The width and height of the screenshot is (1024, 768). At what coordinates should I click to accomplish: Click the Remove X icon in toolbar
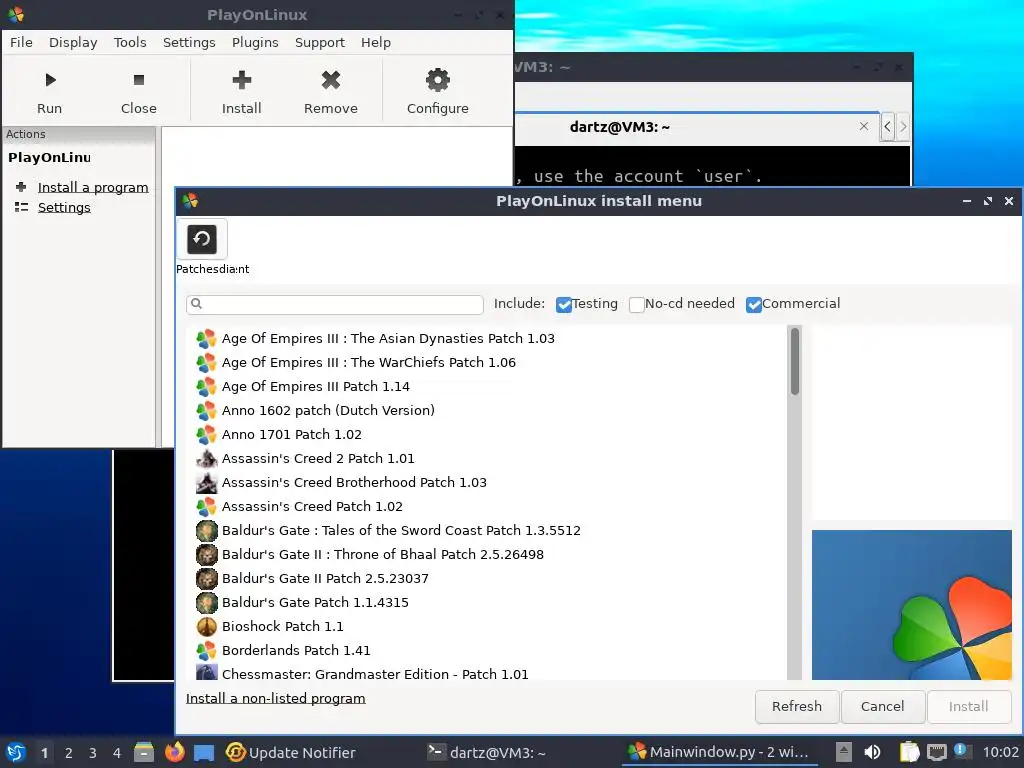click(330, 80)
